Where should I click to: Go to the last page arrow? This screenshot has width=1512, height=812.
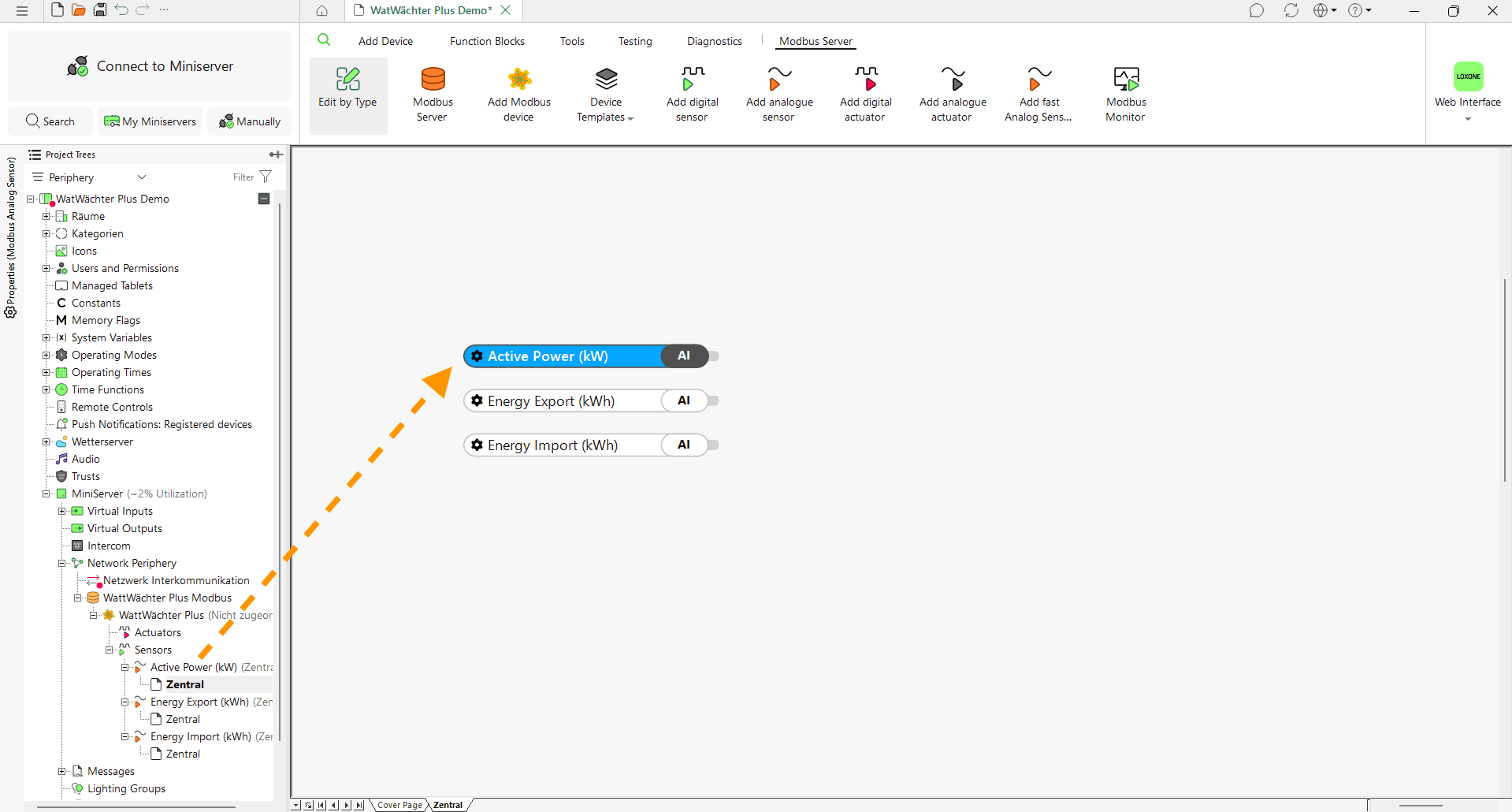click(359, 805)
